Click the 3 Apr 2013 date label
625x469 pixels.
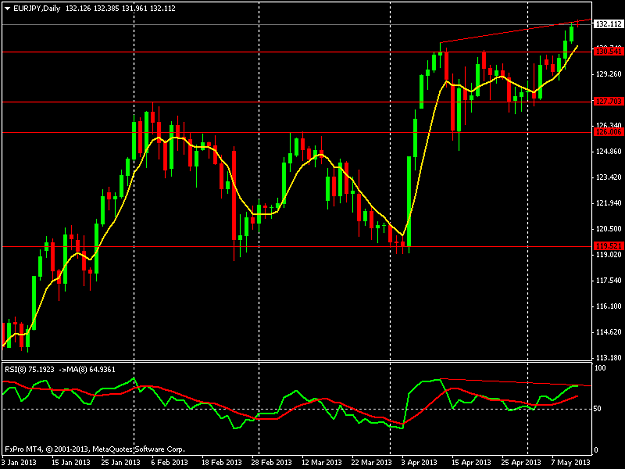tap(419, 462)
